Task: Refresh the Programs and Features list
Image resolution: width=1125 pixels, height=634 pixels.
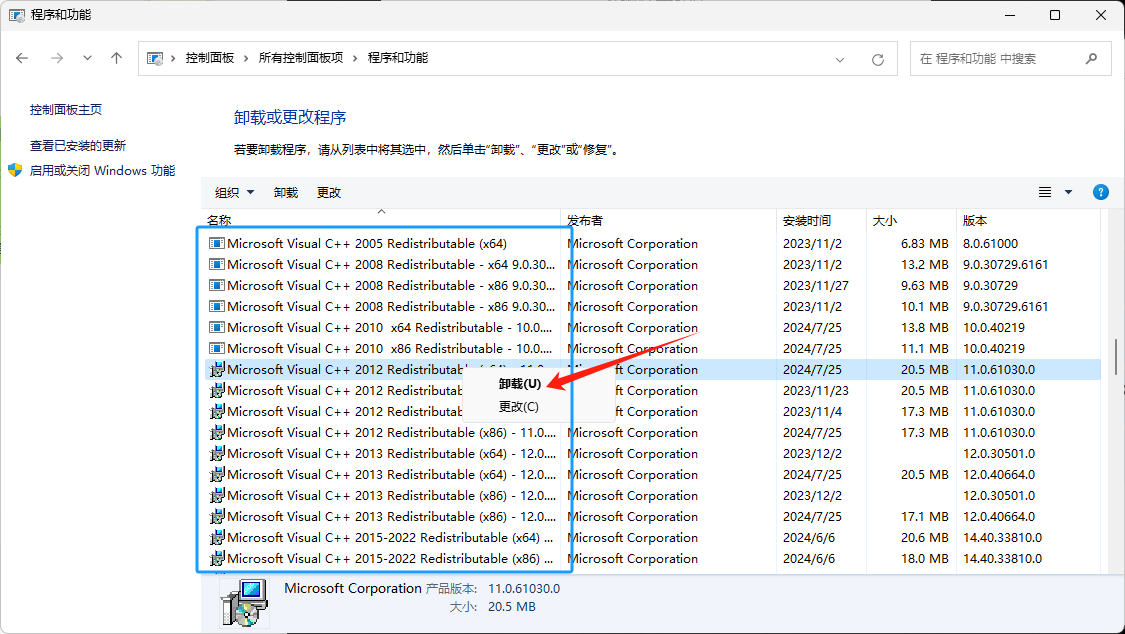Action: [x=877, y=60]
